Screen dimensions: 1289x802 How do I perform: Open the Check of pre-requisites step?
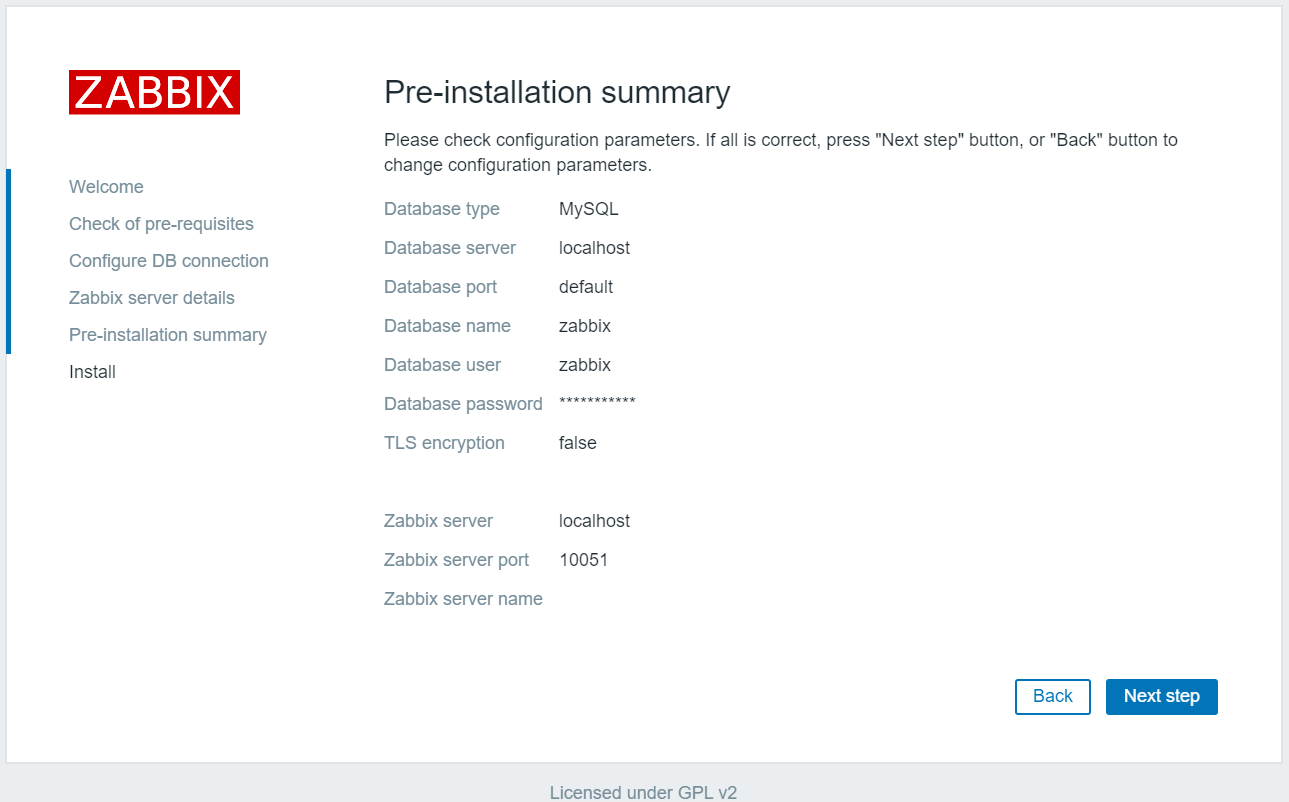click(160, 224)
